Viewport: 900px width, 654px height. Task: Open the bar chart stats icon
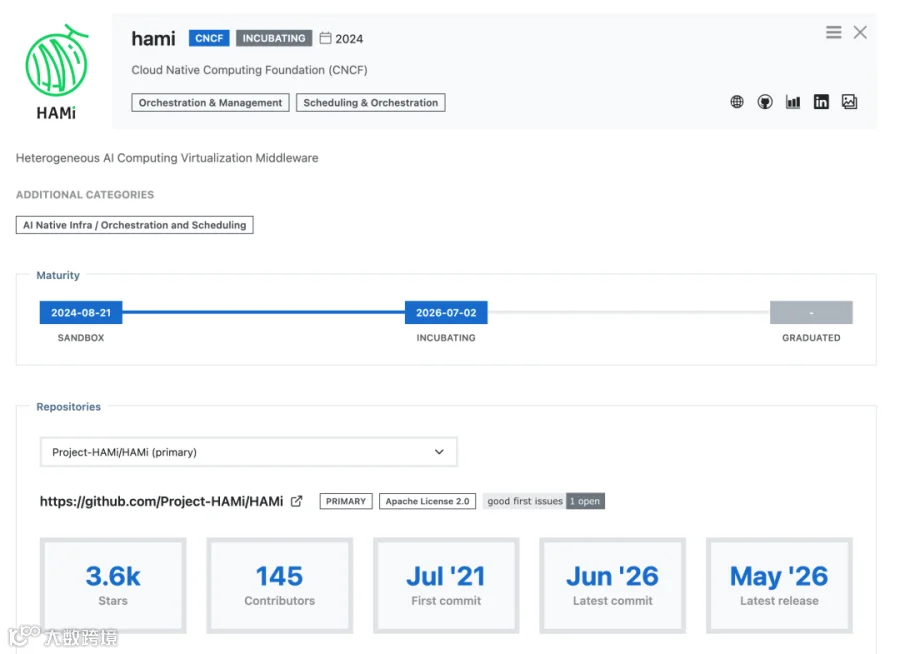coord(793,102)
